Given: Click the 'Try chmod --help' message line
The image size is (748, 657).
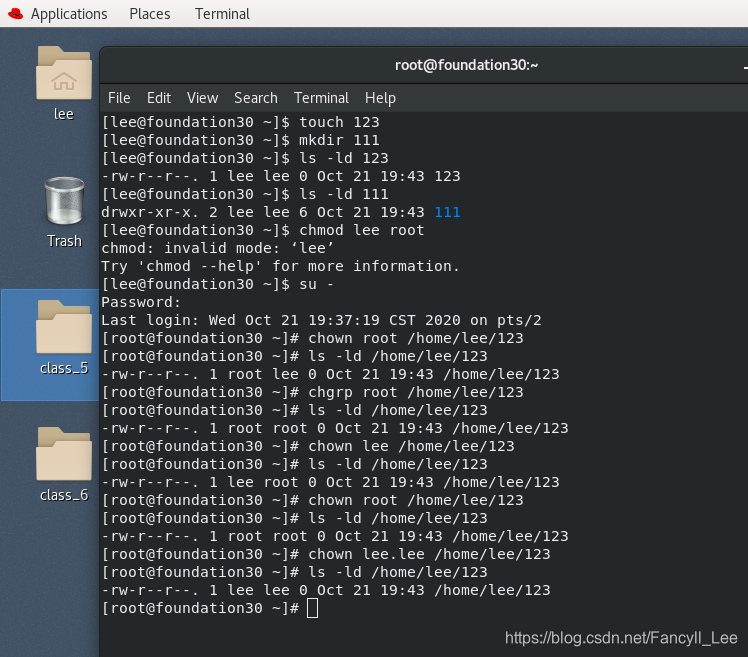Looking at the screenshot, I should pyautogui.click(x=280, y=266).
